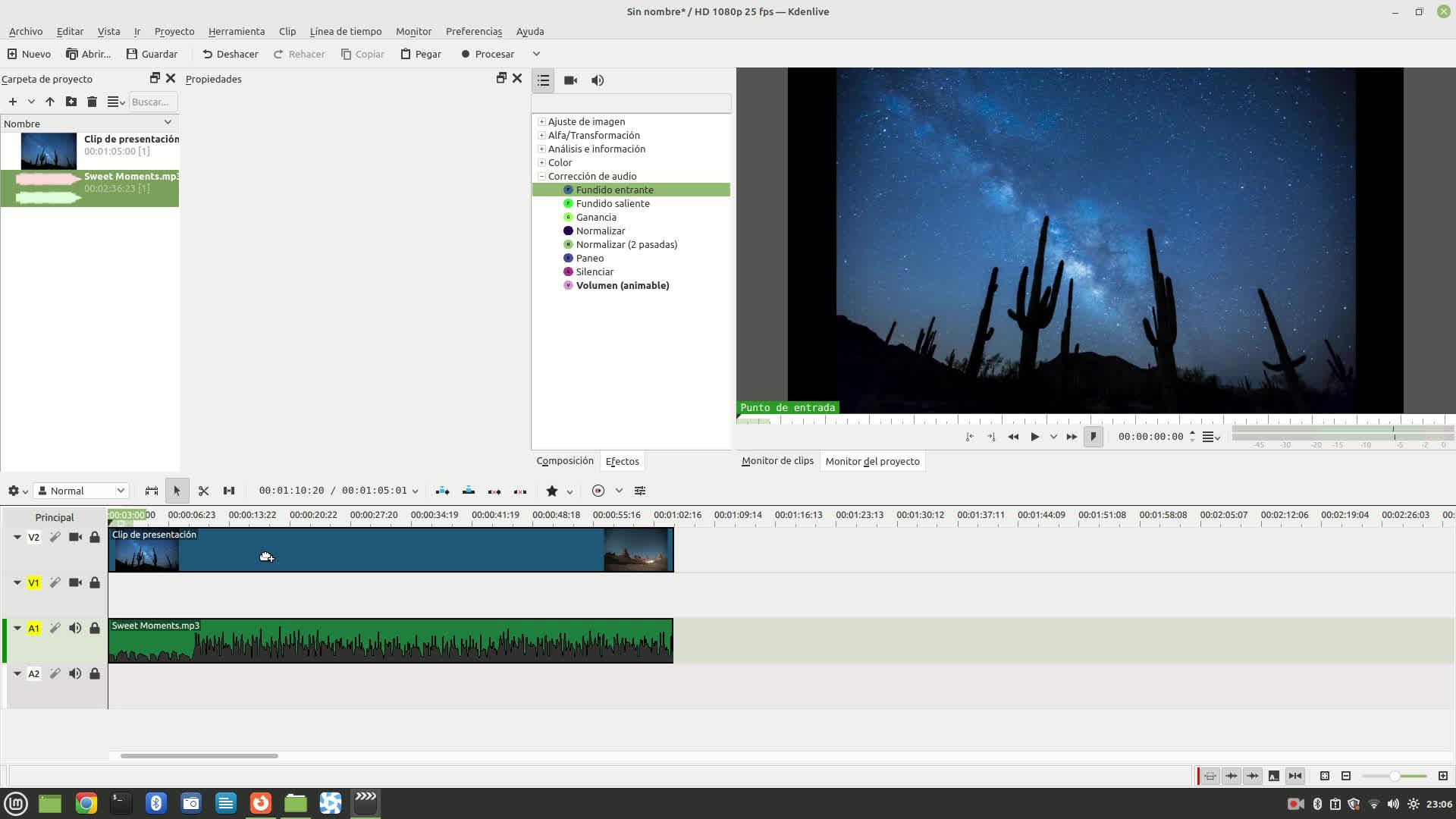This screenshot has width=1456, height=819.
Task: Show the video effects list
Action: 570,80
